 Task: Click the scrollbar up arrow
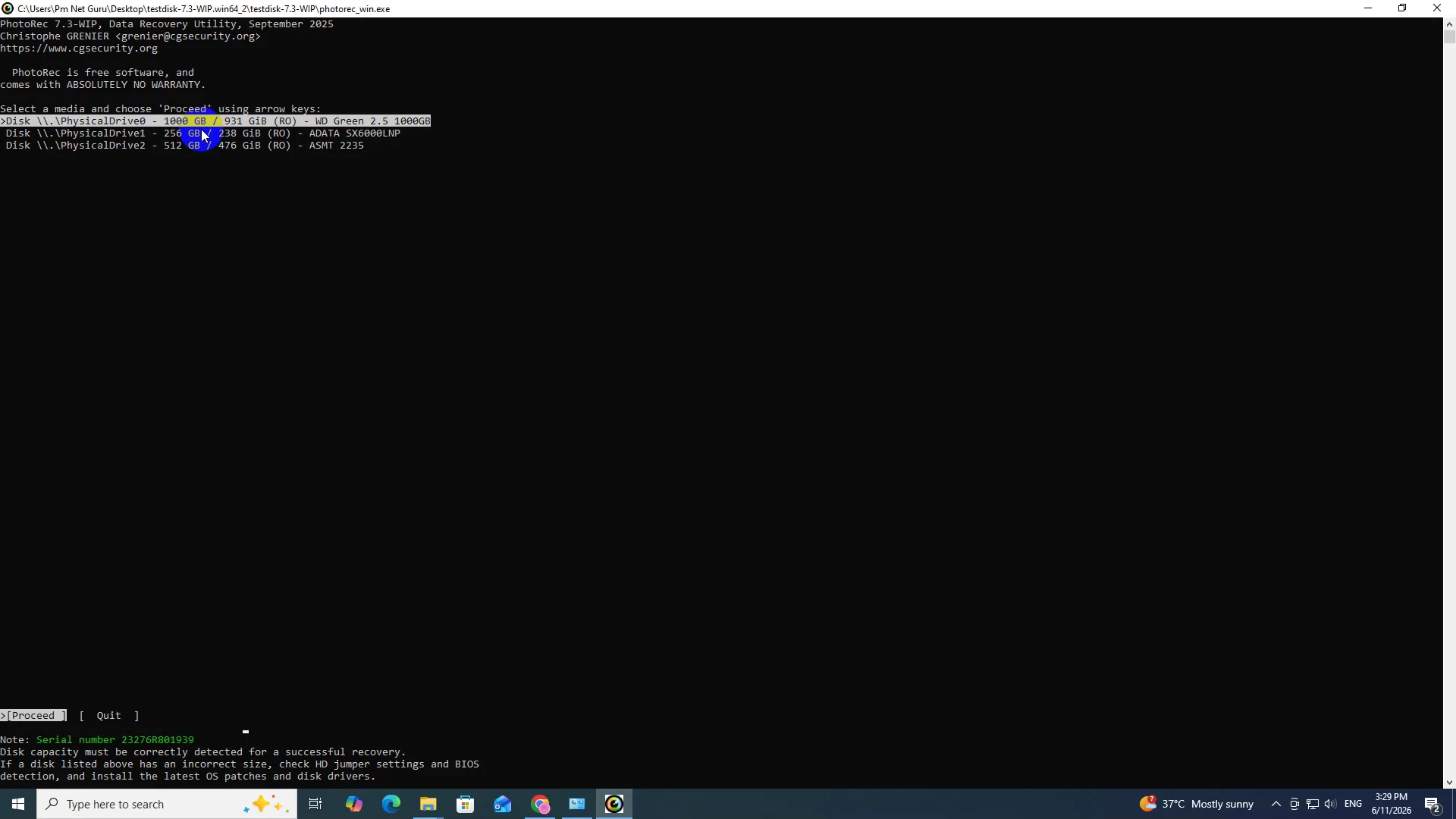(x=1449, y=24)
